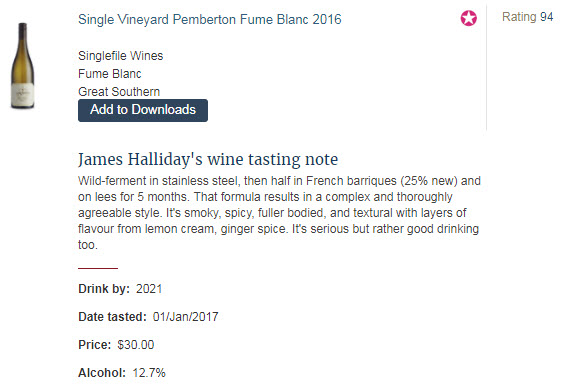Image resolution: width=575 pixels, height=384 pixels.
Task: Click the Drink by 2021 value
Action: 149,289
